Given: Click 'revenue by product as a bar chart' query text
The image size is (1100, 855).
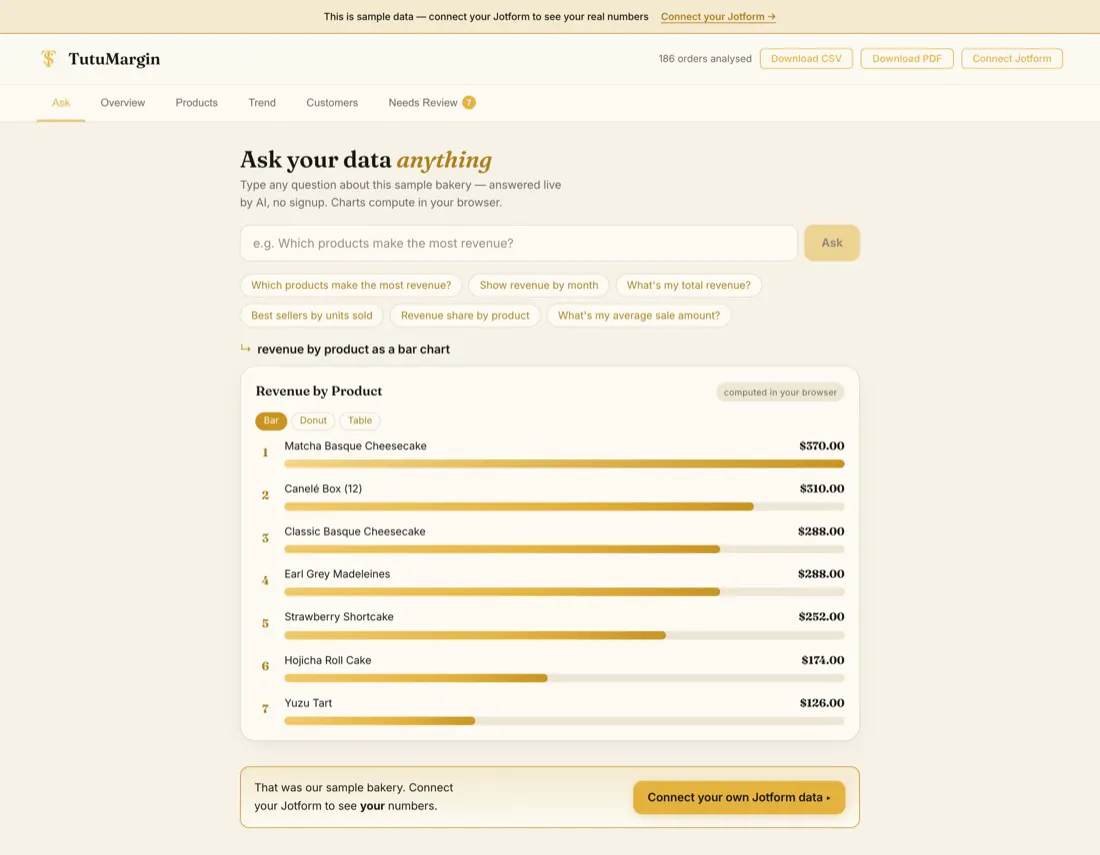Looking at the screenshot, I should 353,349.
